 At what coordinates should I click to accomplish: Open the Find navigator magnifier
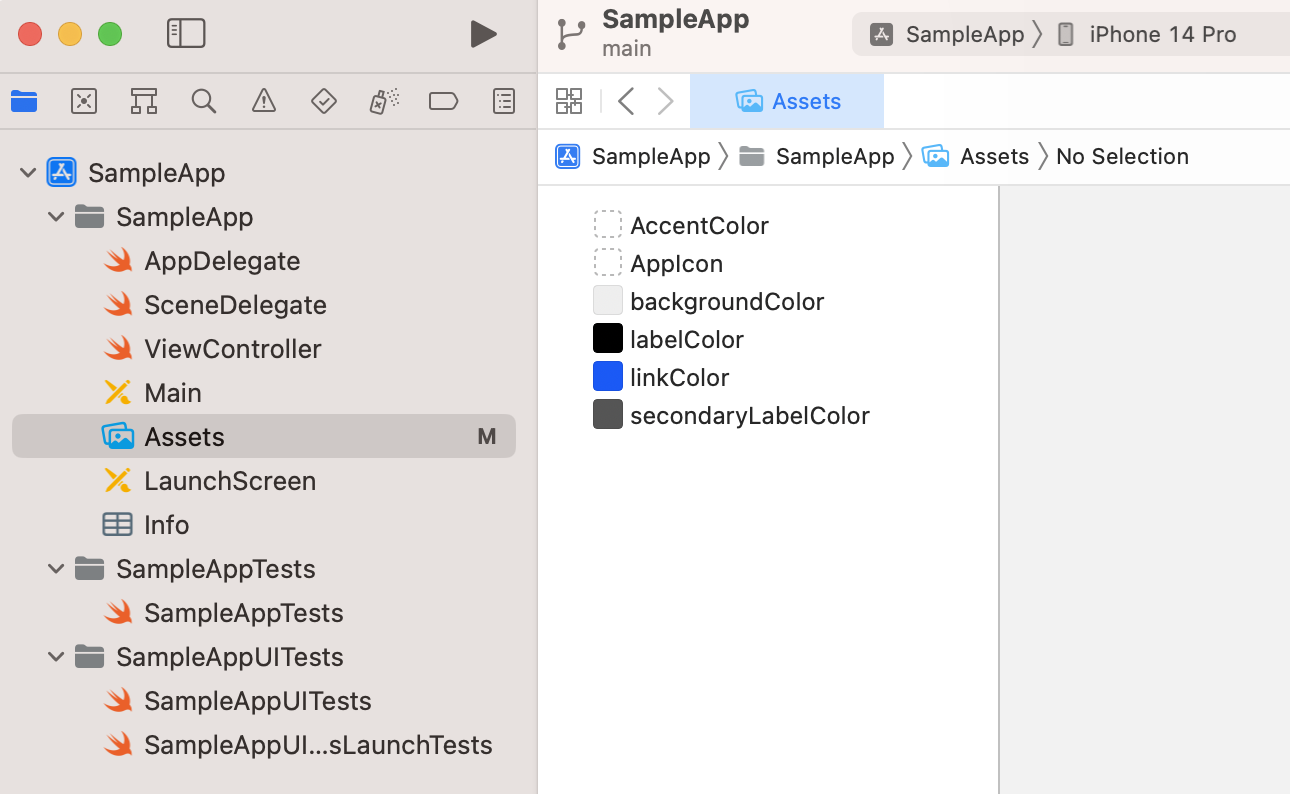(204, 101)
